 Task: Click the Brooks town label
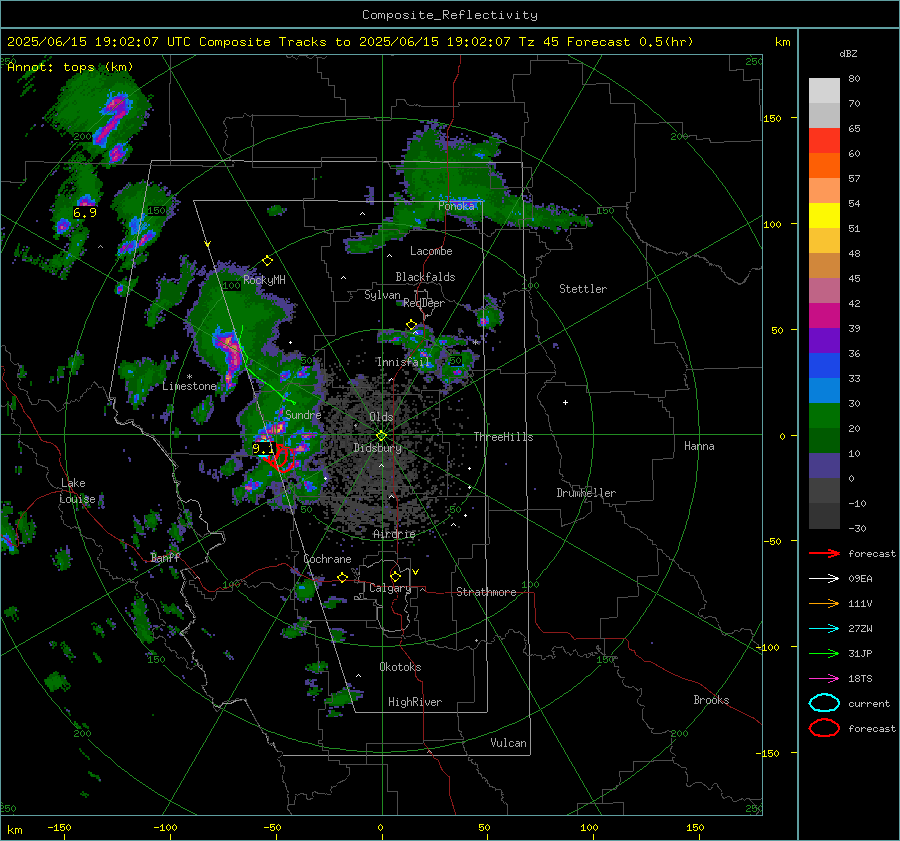(711, 700)
